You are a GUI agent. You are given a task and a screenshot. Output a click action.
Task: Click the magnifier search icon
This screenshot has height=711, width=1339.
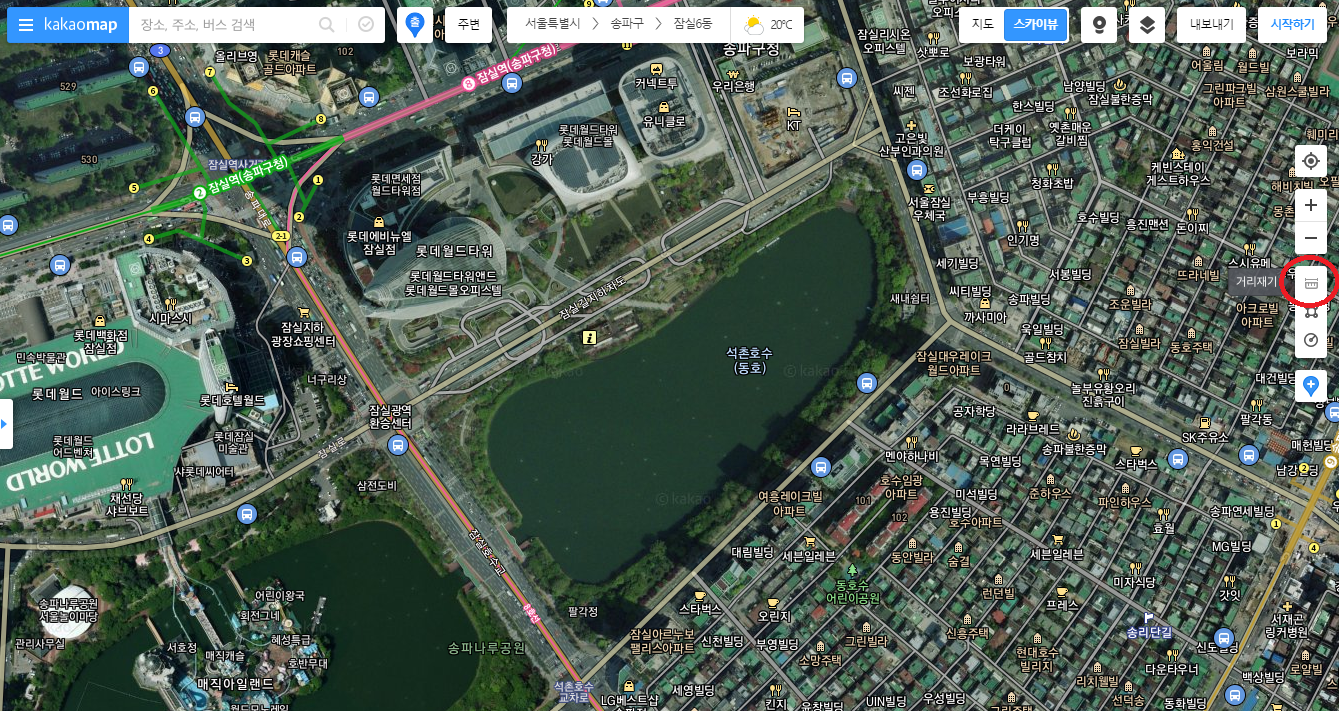click(x=327, y=25)
